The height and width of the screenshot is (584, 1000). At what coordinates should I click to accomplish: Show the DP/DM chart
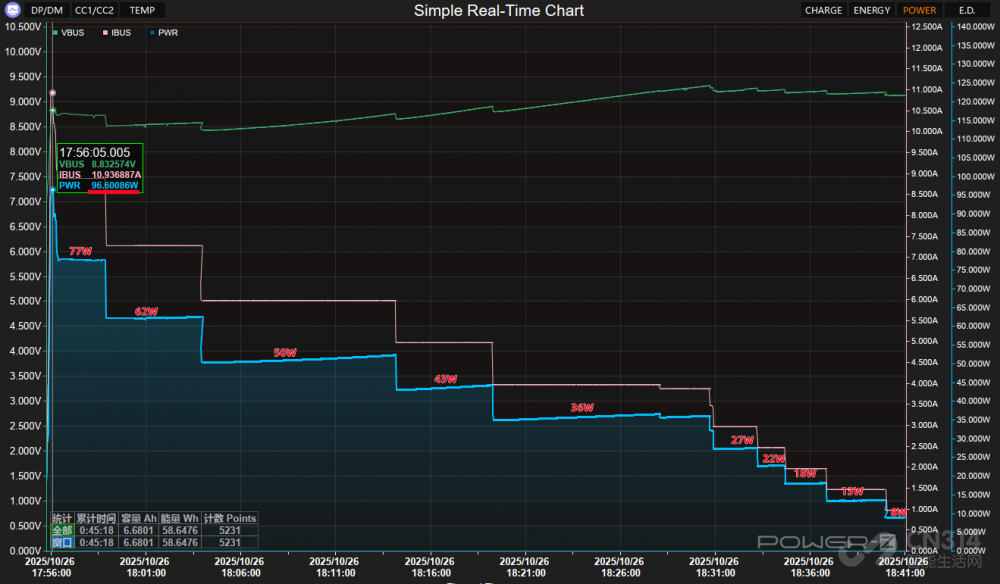(x=47, y=10)
